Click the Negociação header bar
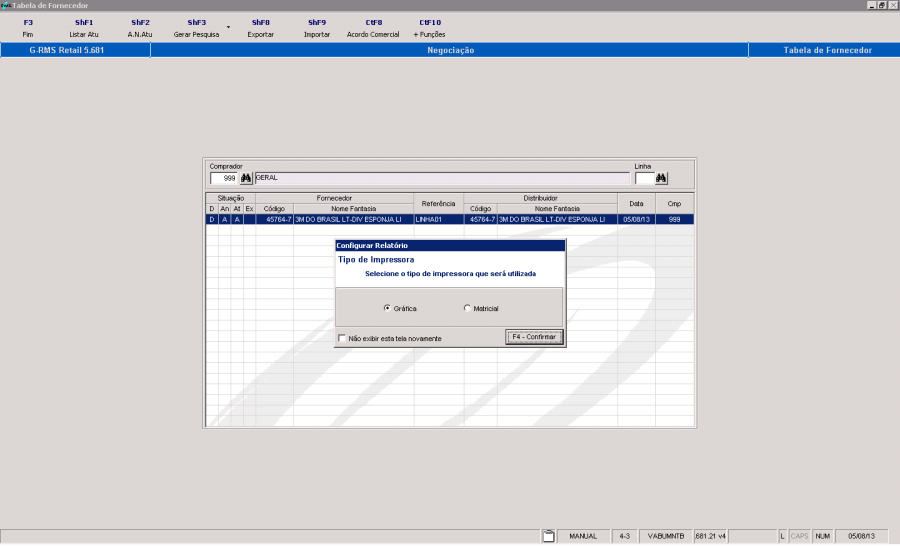 [450, 50]
